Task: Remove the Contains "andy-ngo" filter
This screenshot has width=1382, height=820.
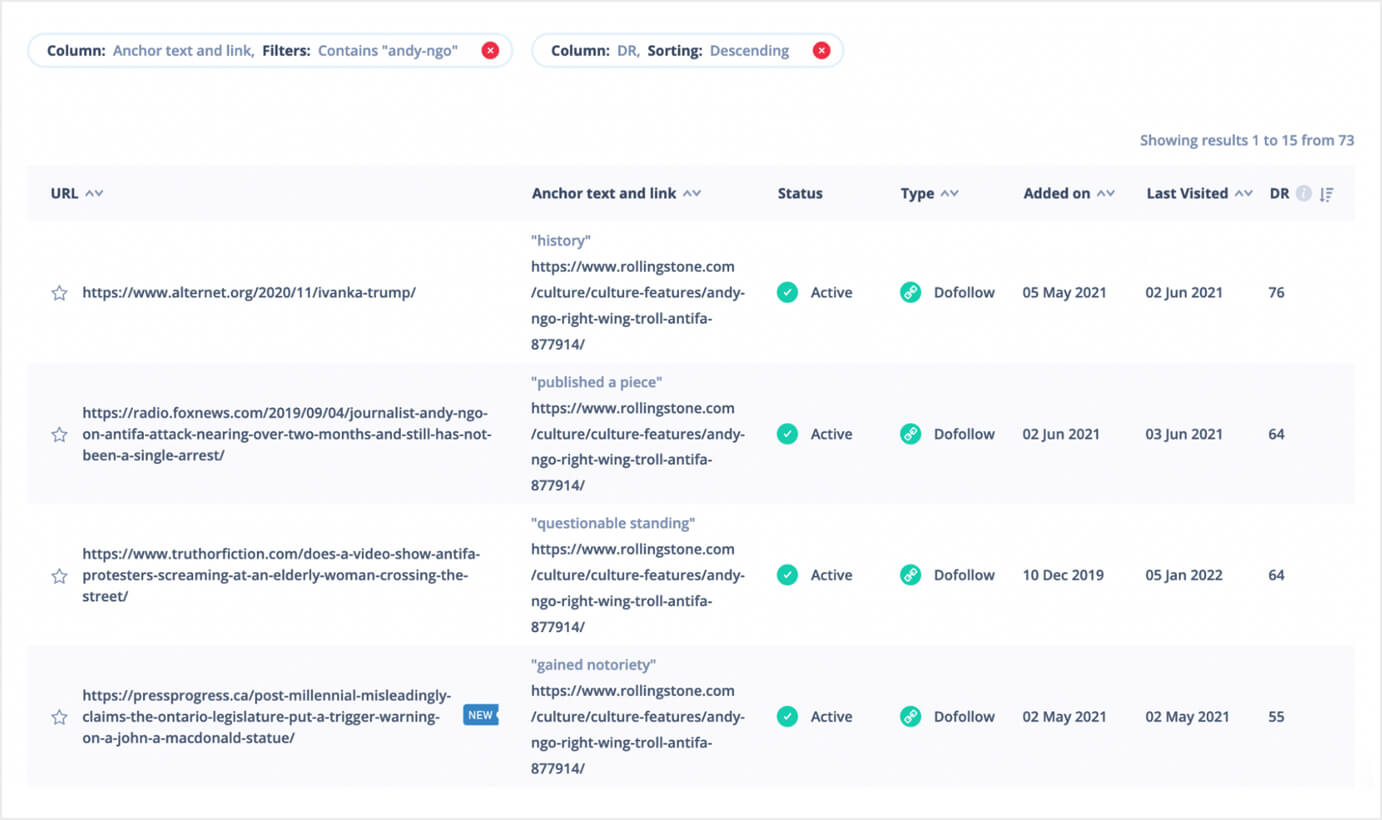Action: [x=490, y=50]
